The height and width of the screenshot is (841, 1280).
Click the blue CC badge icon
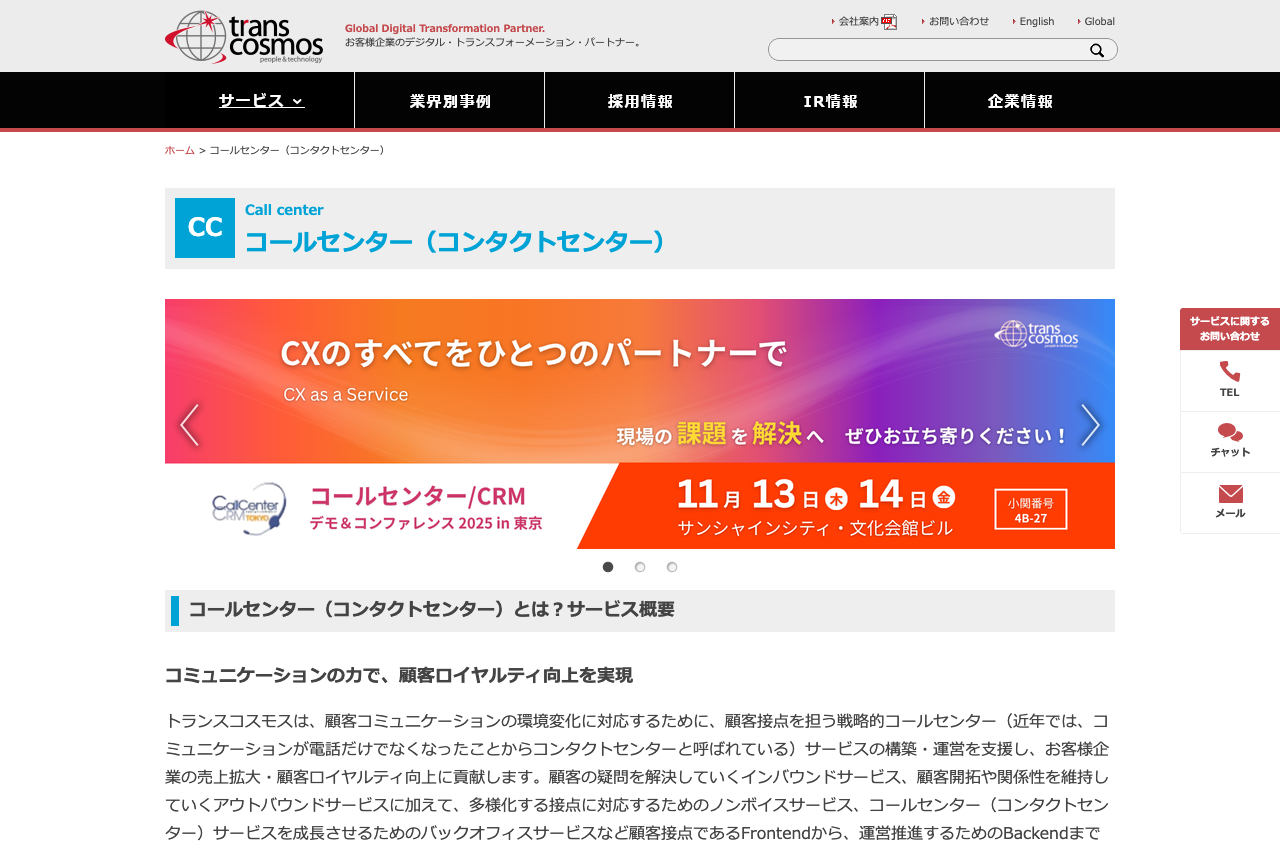205,228
